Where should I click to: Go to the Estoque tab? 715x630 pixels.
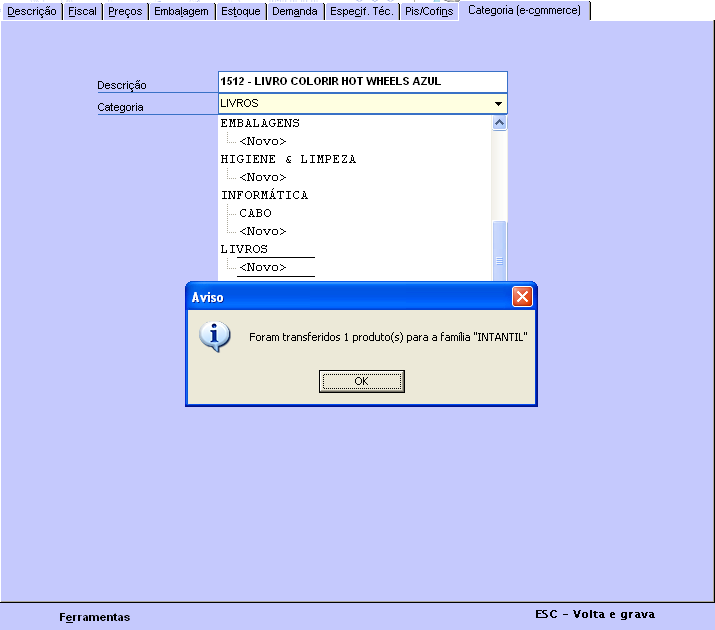[x=241, y=11]
